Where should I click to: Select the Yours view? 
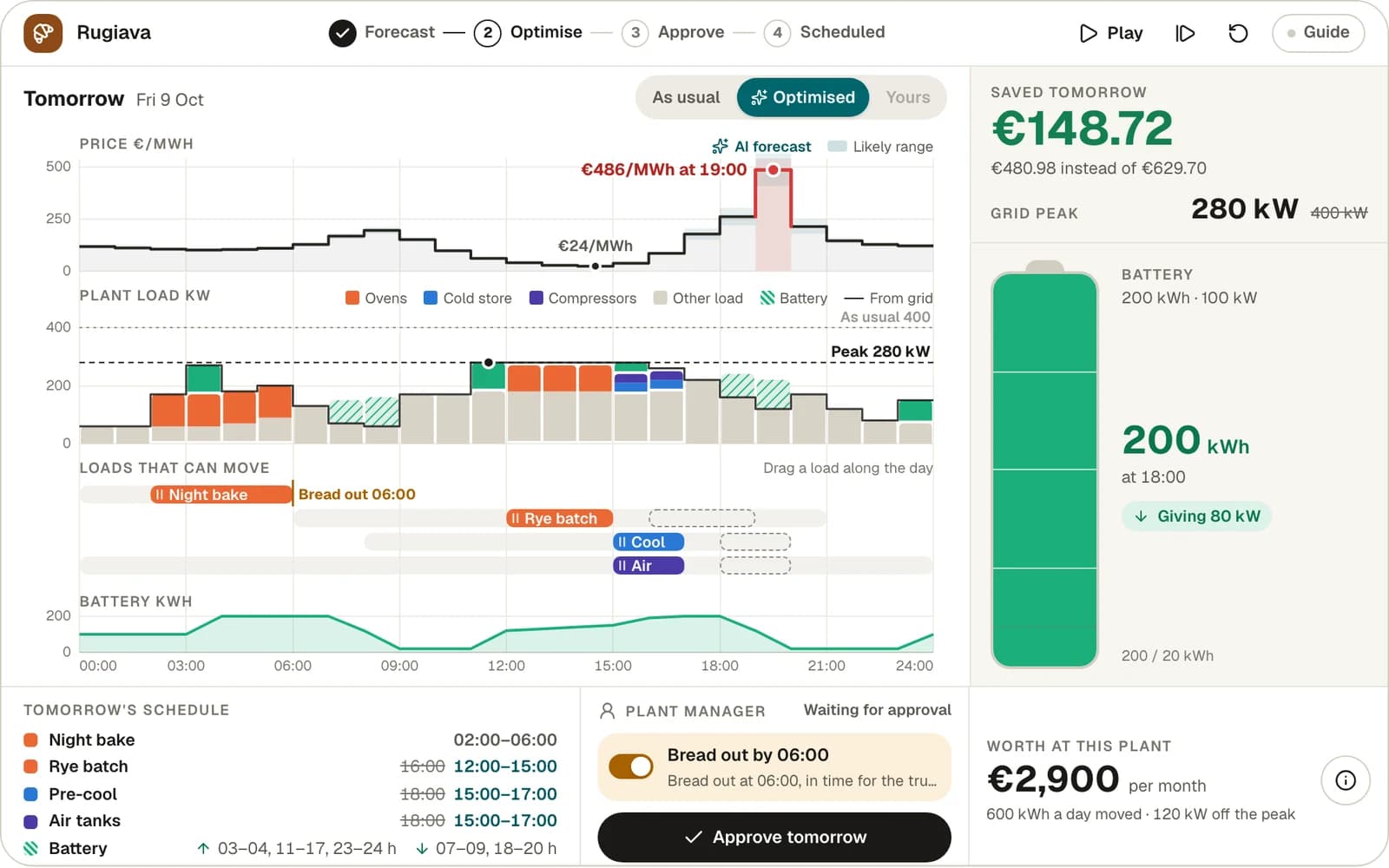(908, 97)
